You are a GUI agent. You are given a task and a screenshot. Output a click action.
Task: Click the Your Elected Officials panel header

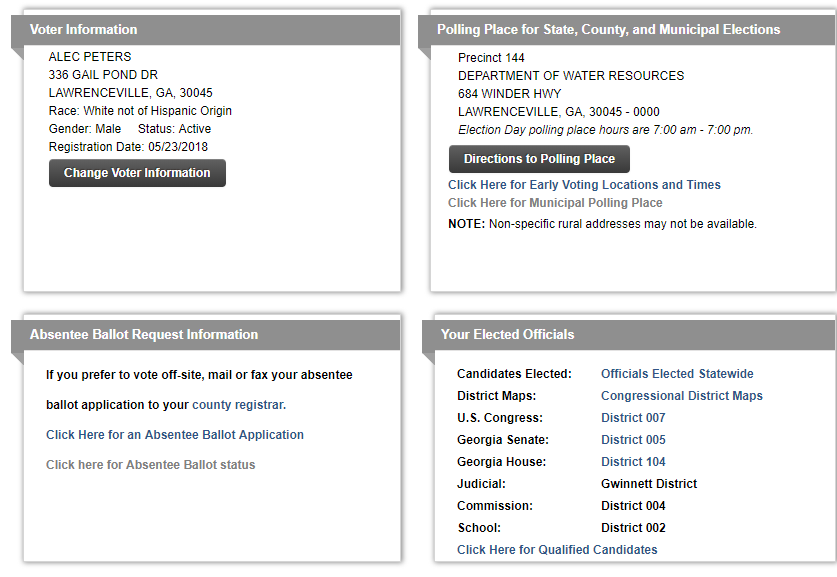click(628, 335)
